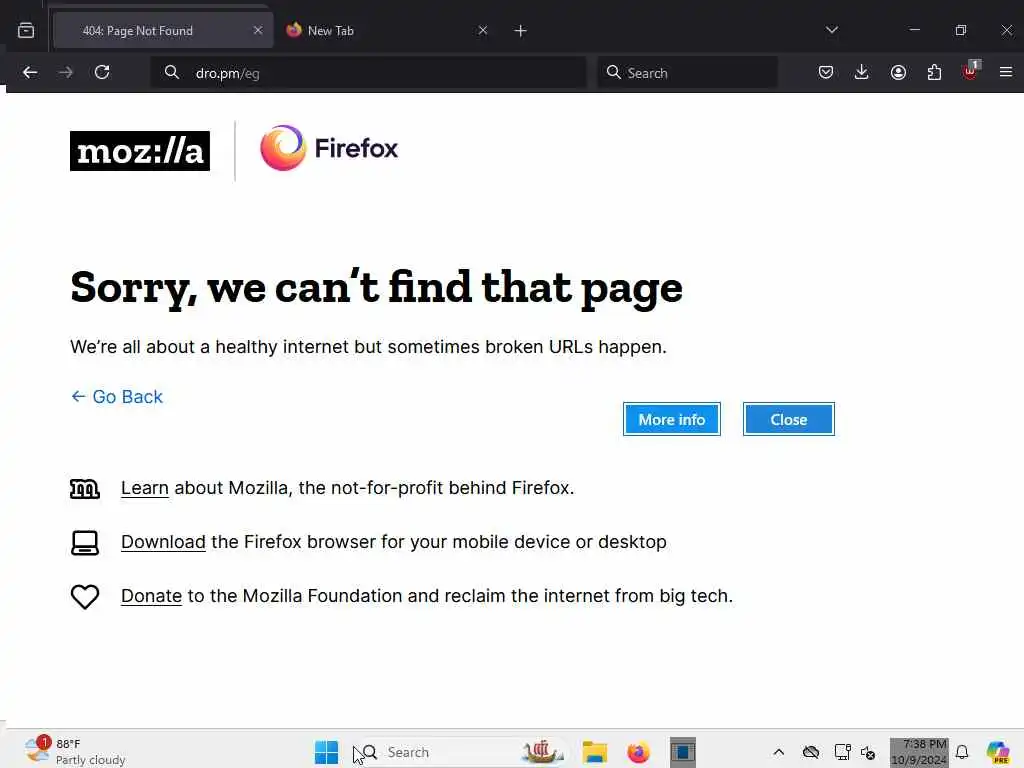
Task: Click the network display tray icon
Action: tap(842, 752)
